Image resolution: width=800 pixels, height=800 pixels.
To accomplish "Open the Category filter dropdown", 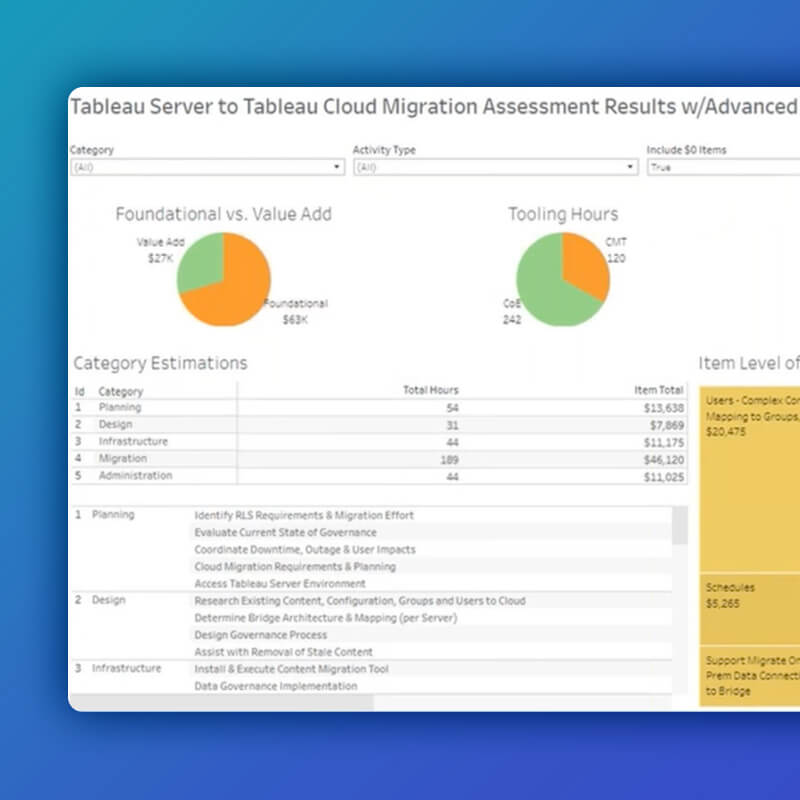I will [336, 168].
